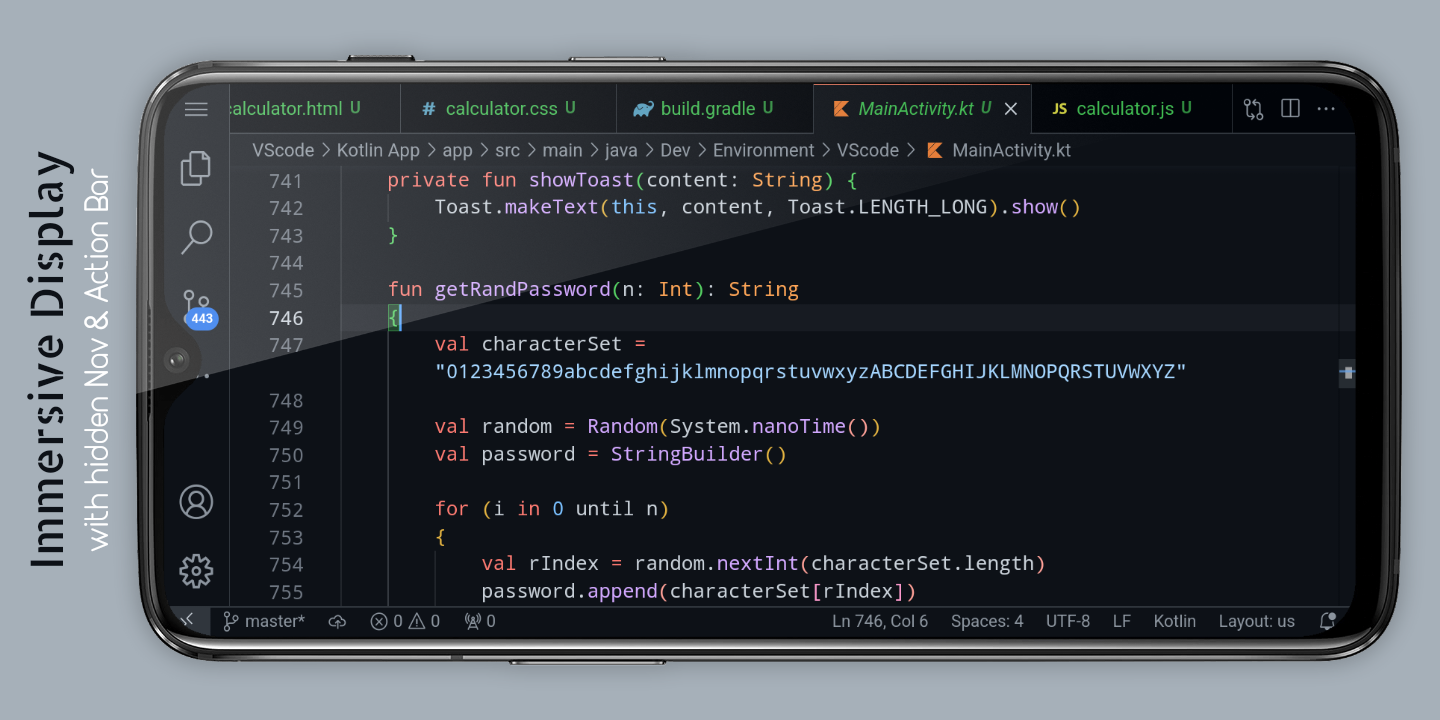Open the Kotlin language mode picker
Screen dimensions: 1440x720
coord(1175,622)
